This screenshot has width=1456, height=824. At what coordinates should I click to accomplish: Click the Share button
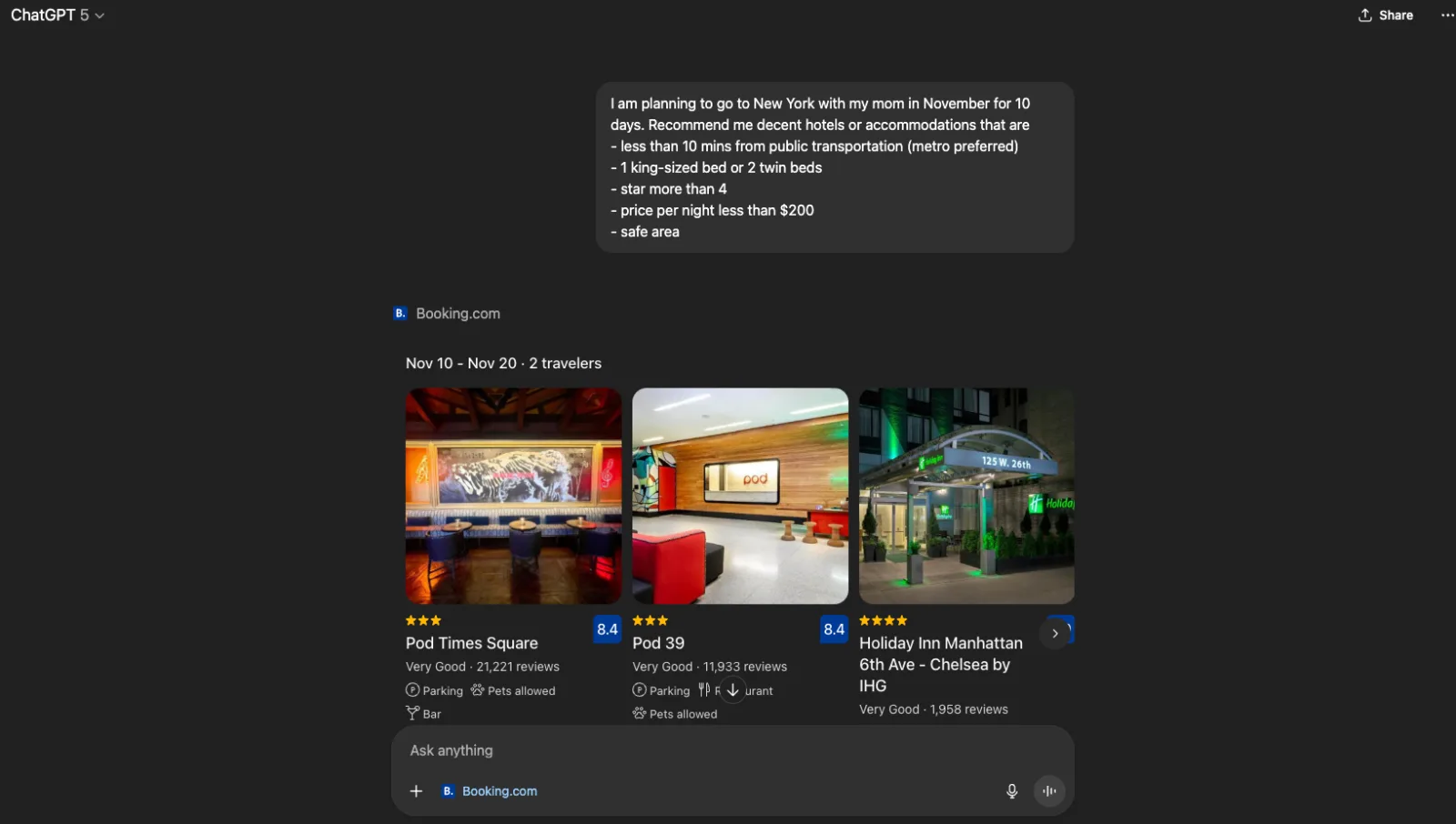click(x=1386, y=15)
